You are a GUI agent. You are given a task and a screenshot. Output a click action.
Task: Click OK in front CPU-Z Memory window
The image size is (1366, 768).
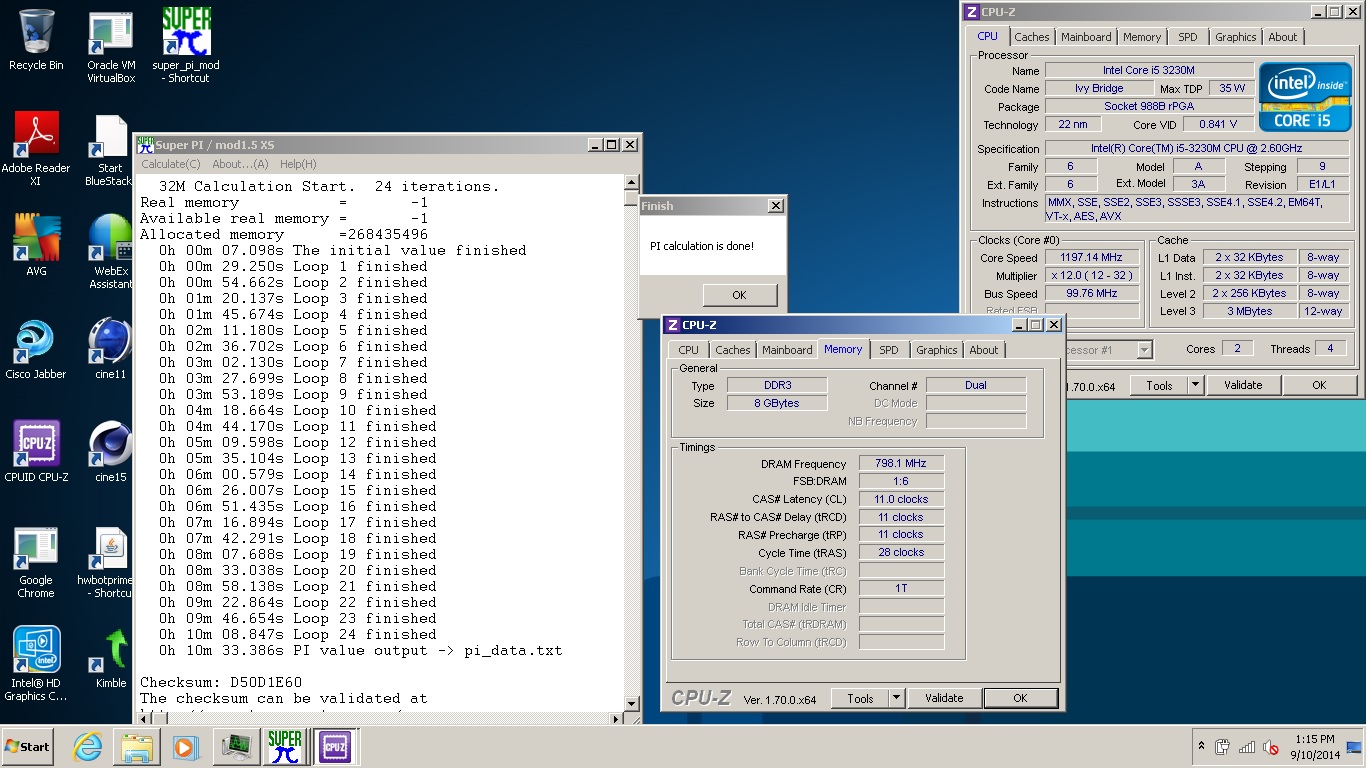1020,698
